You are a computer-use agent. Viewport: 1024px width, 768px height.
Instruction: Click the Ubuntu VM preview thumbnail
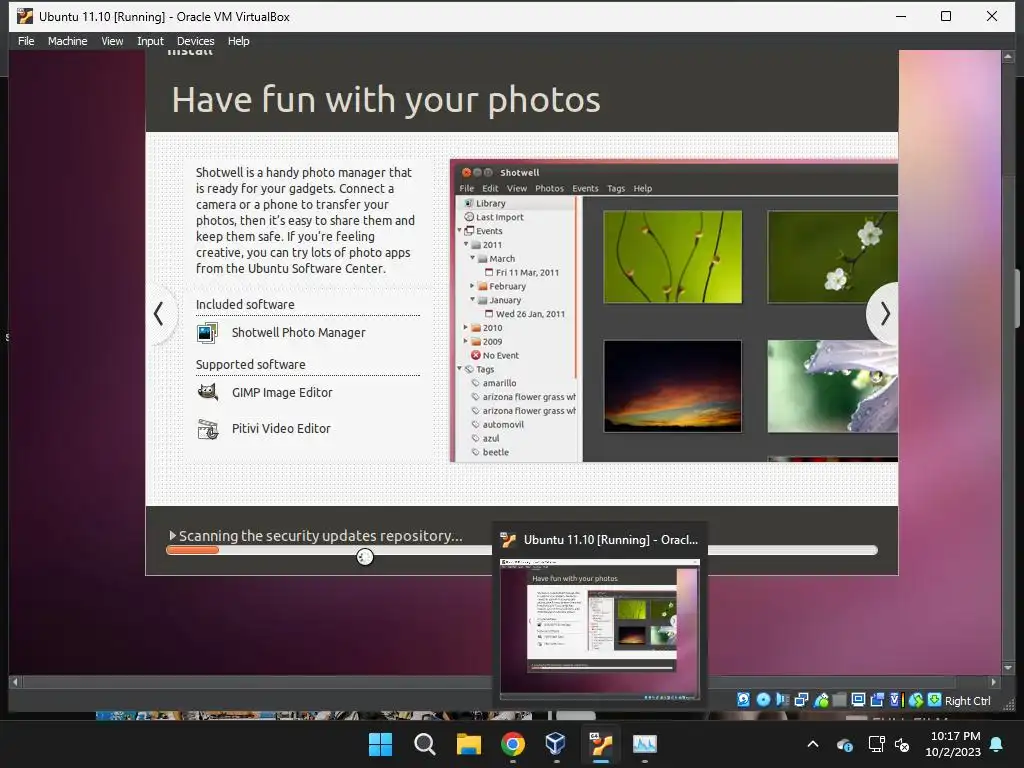600,630
